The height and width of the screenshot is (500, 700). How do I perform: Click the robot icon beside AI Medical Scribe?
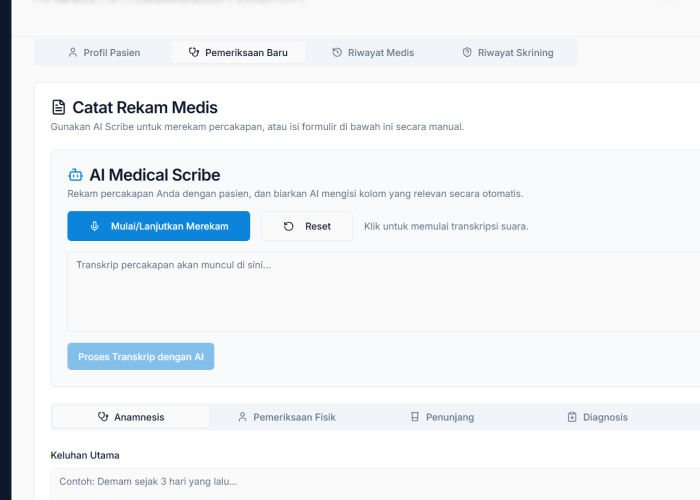pyautogui.click(x=76, y=175)
